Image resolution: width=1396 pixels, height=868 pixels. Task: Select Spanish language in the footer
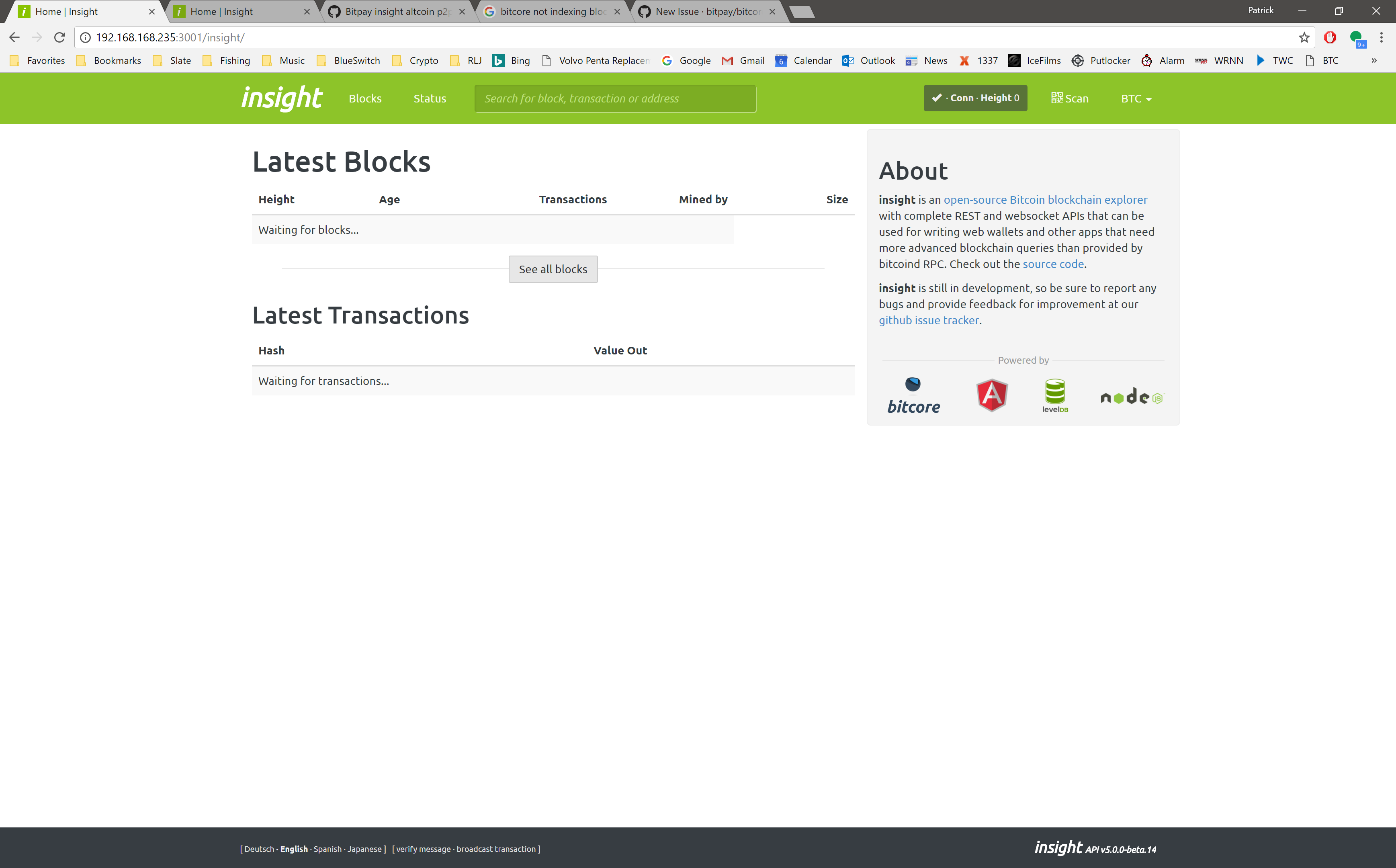click(327, 848)
